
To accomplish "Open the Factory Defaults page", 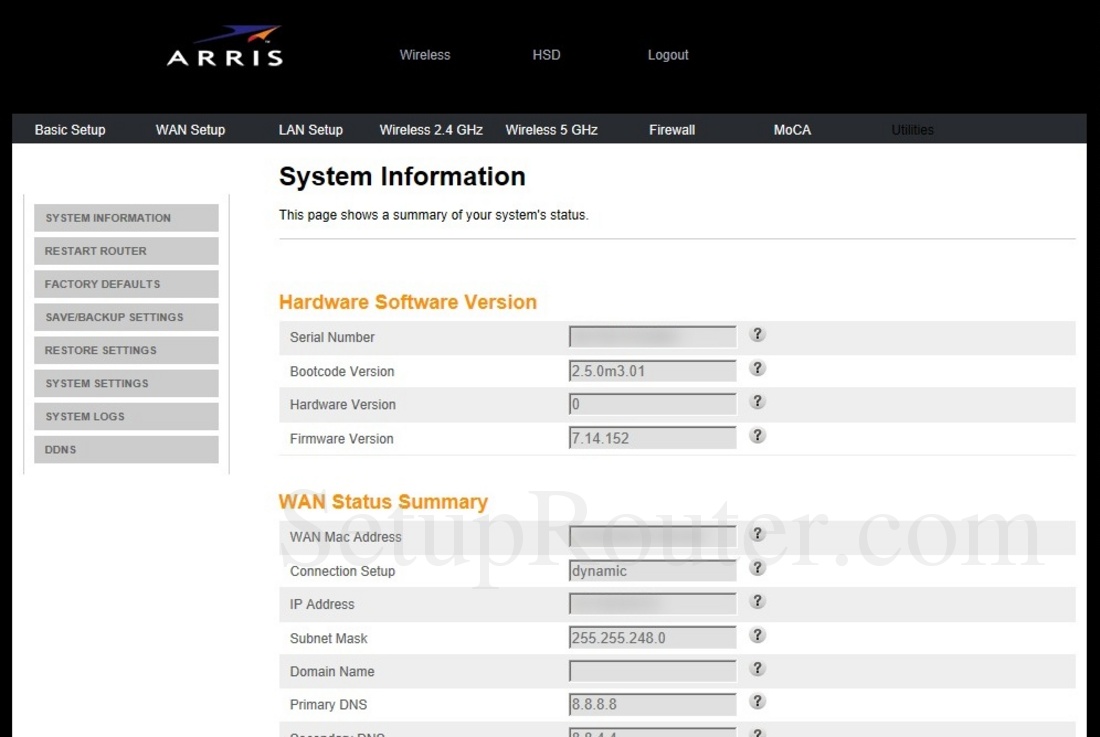I will 126,283.
